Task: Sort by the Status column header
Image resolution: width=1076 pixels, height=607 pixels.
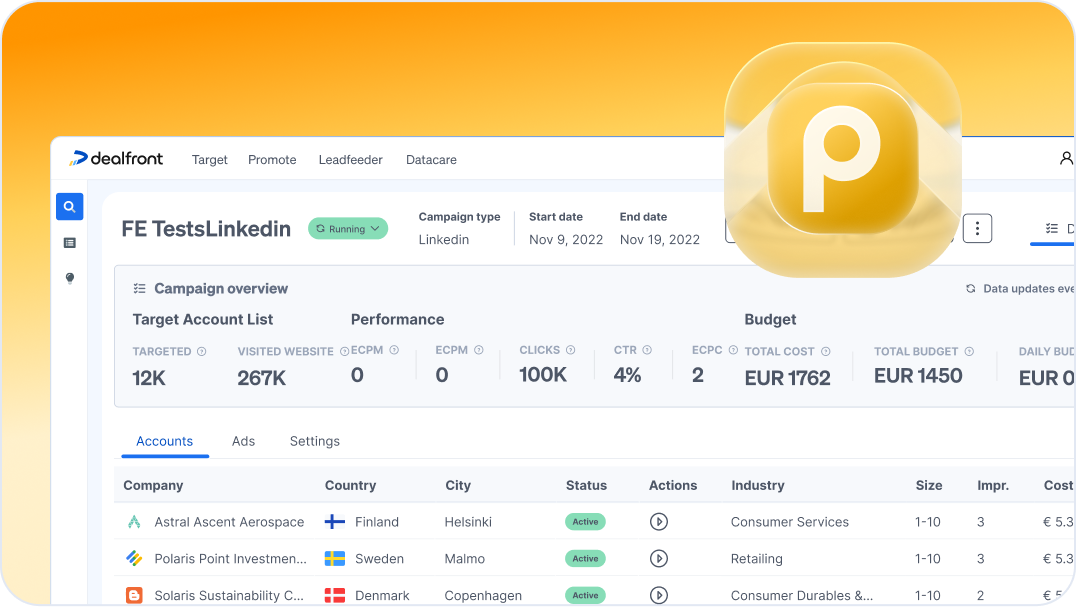Action: pyautogui.click(x=586, y=486)
